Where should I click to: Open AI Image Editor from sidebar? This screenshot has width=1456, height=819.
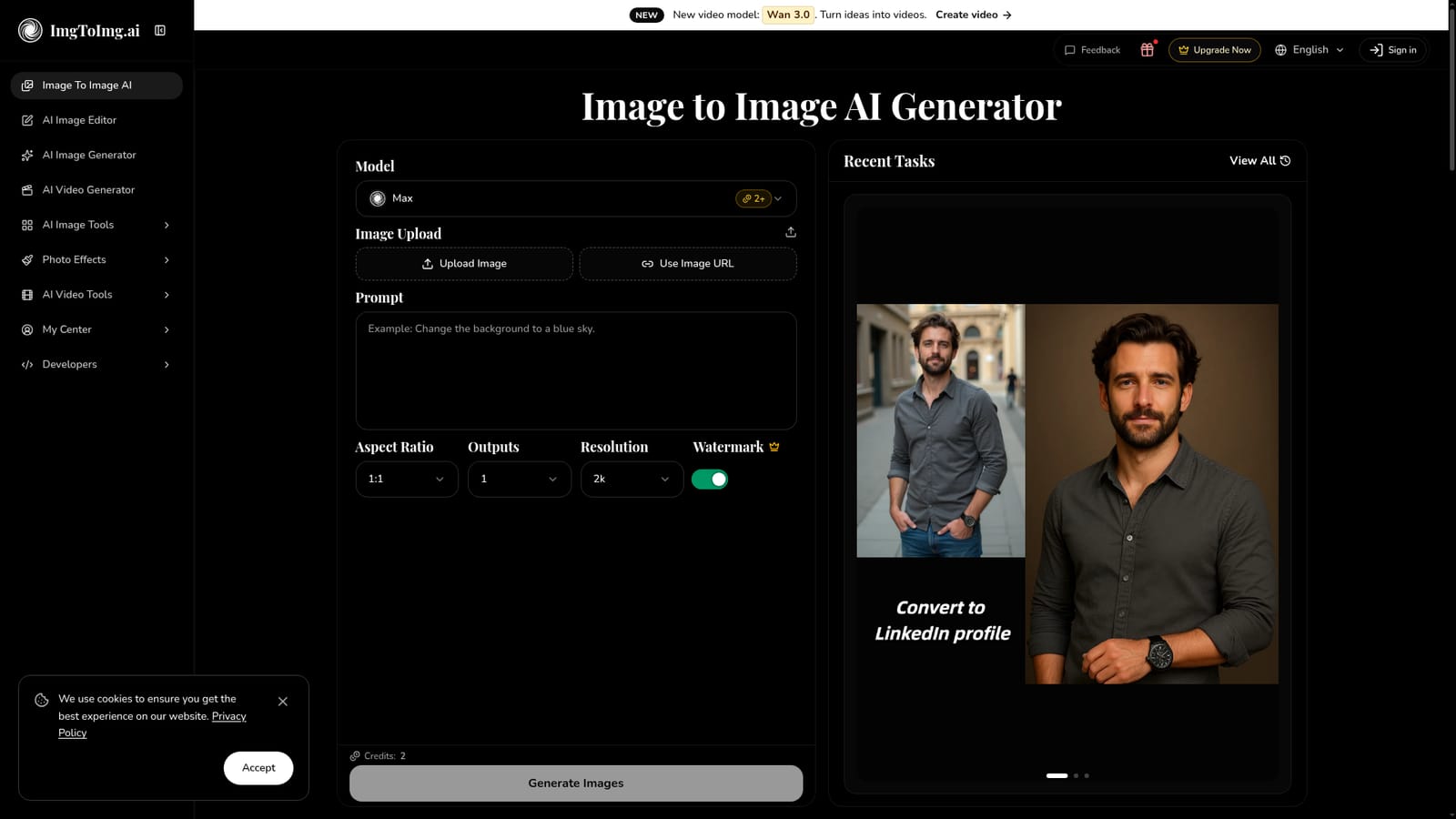pyautogui.click(x=96, y=120)
